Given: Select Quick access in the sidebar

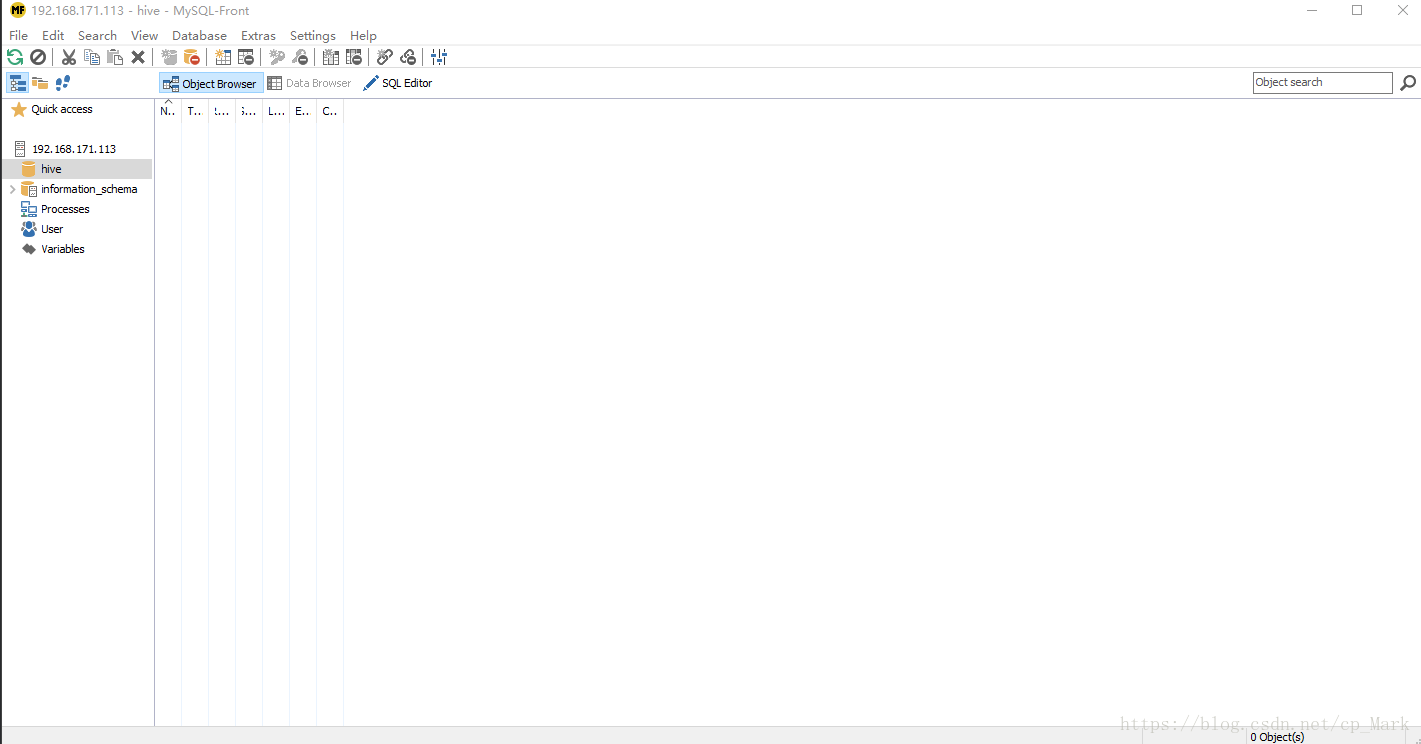Looking at the screenshot, I should click(x=61, y=109).
